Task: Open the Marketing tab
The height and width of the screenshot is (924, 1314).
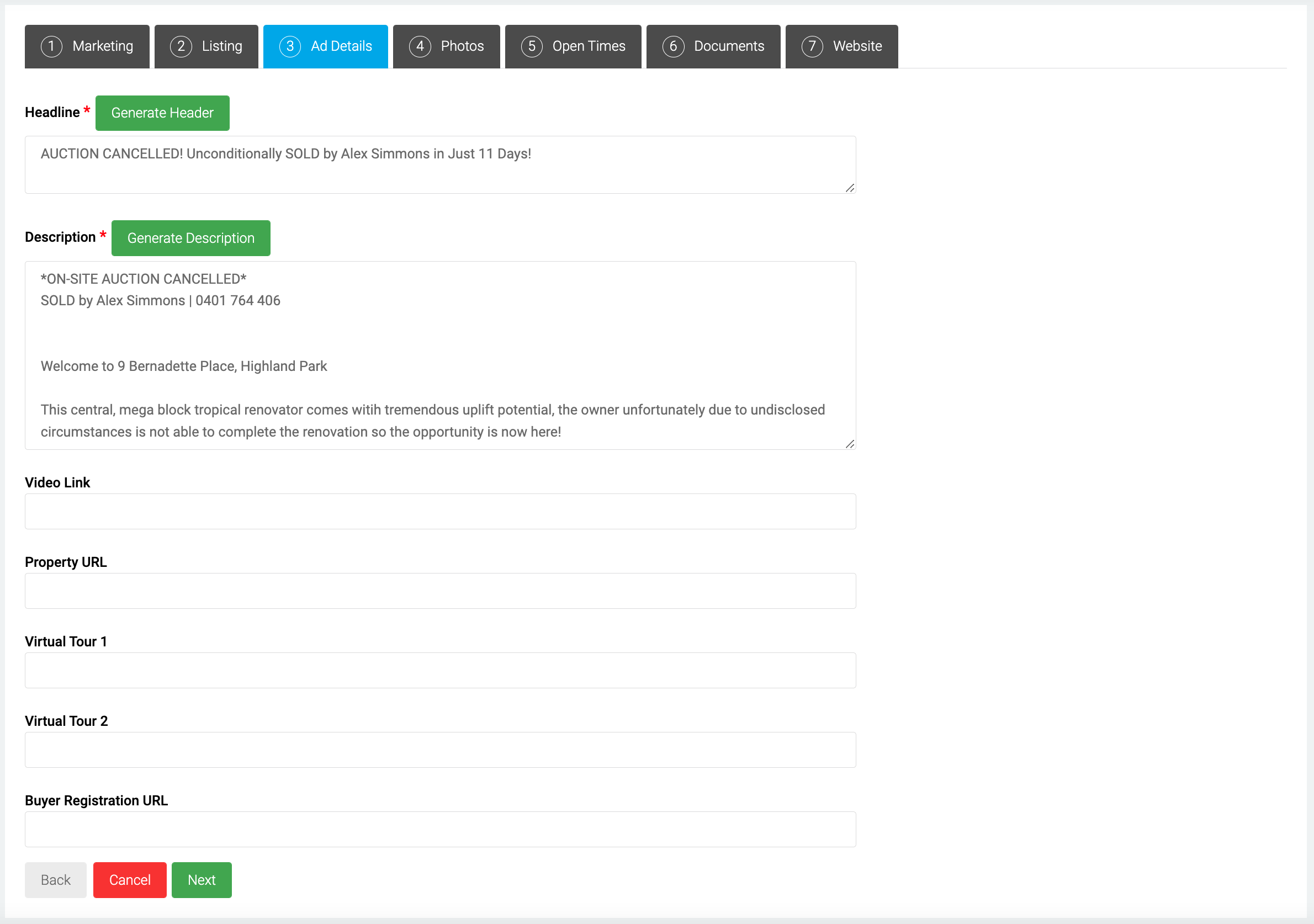Action: [87, 46]
